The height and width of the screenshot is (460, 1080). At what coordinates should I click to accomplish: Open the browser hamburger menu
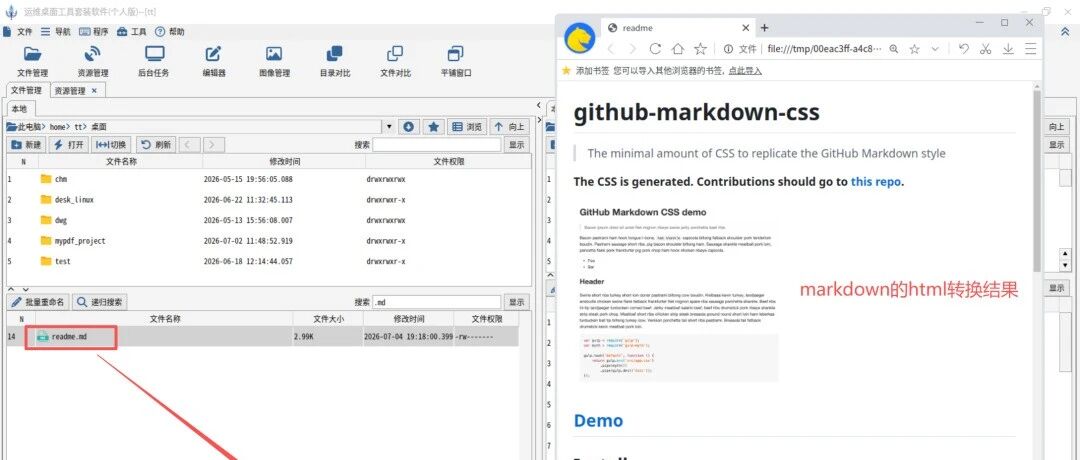1030,49
